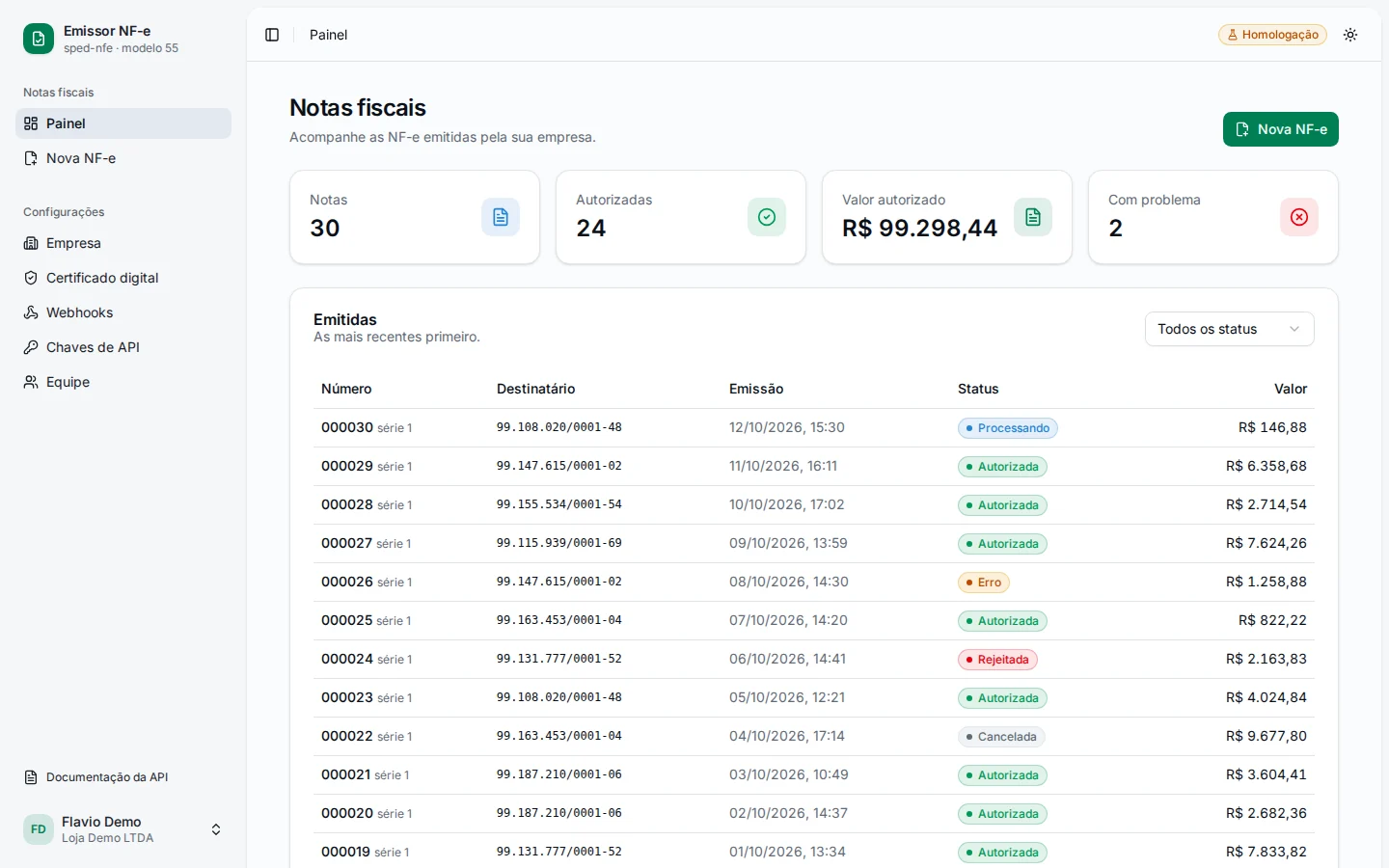Click the Erro status badge
The width and height of the screenshot is (1389, 868).
984,583
